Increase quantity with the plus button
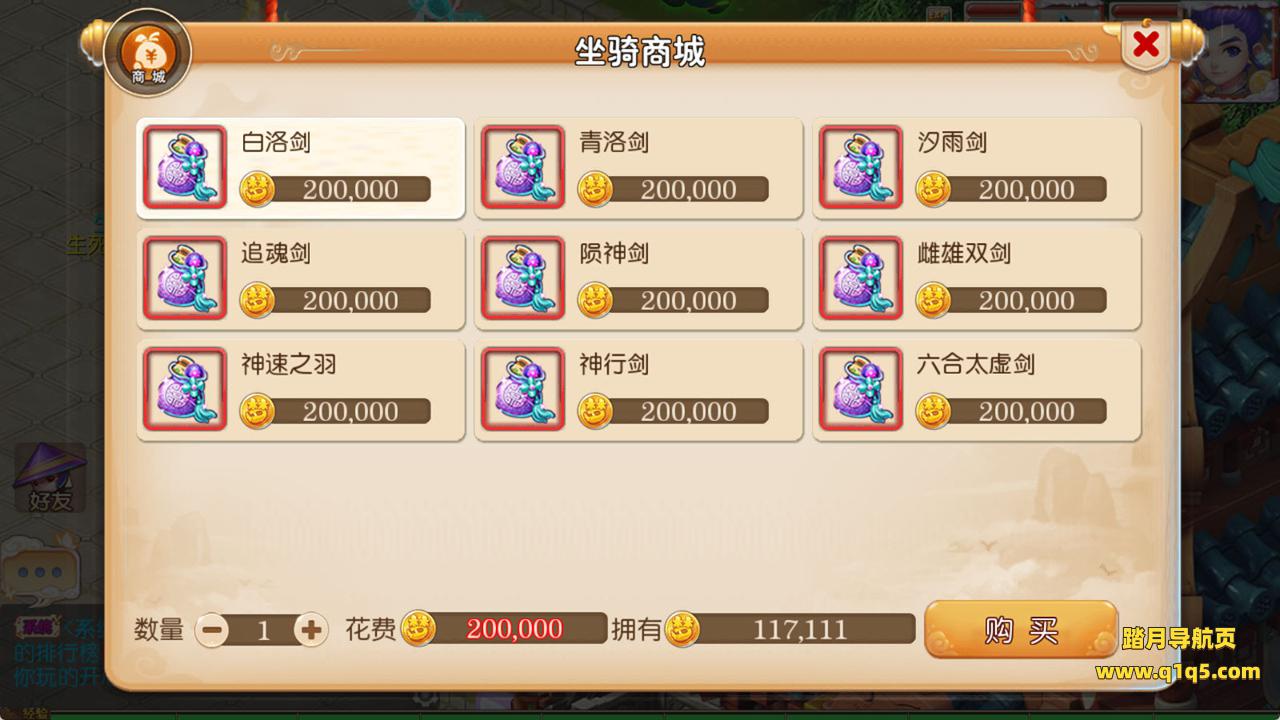Screen dimensions: 1280x720 [x=311, y=630]
